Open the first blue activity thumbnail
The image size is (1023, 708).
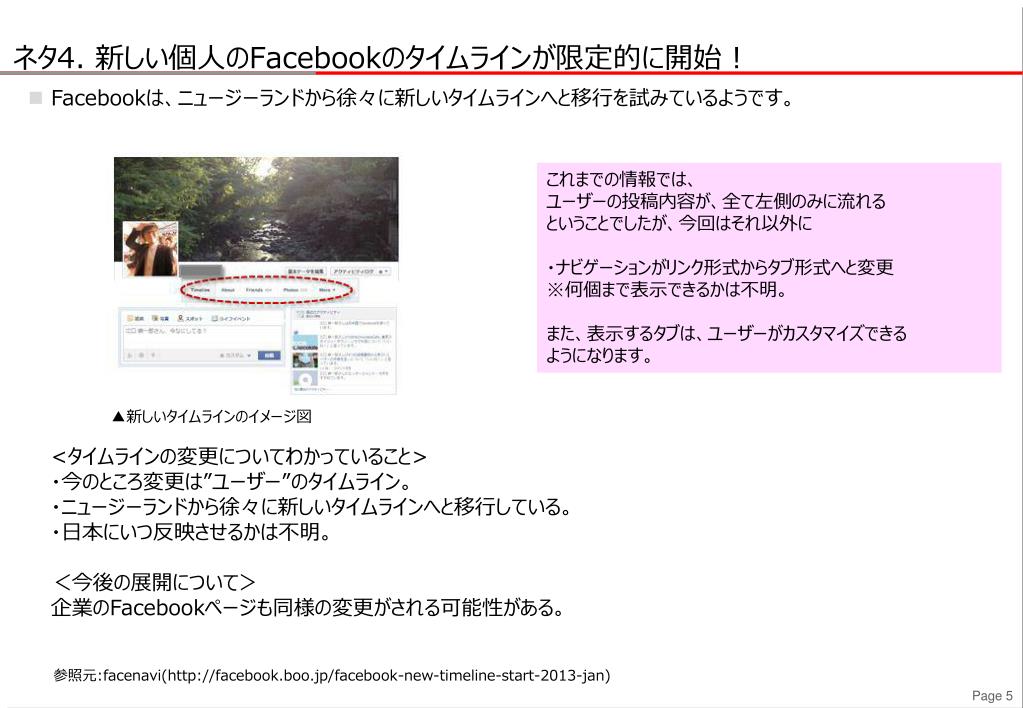(x=305, y=341)
